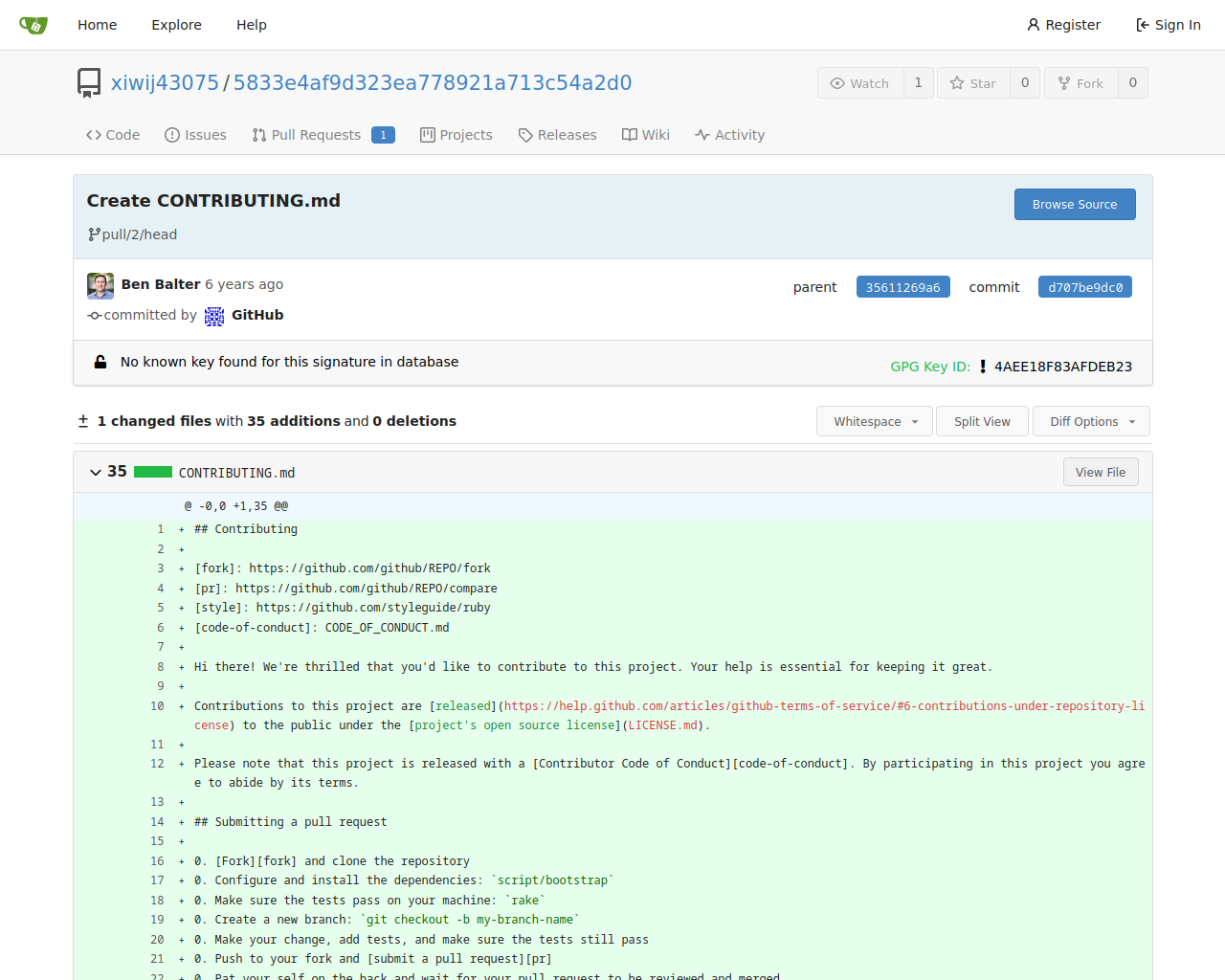Click the GPG key warning exclamation icon
The image size is (1225, 980).
[x=983, y=367]
